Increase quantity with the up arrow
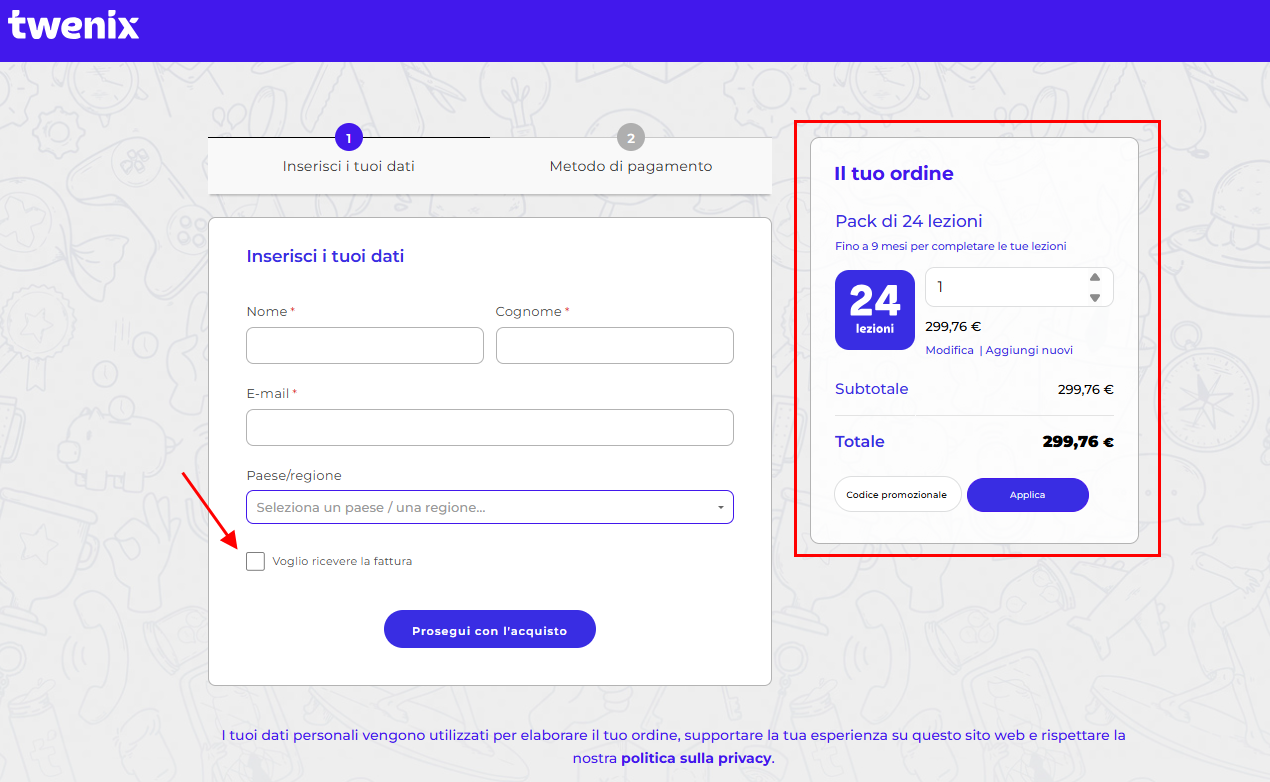This screenshot has height=782, width=1270. (x=1095, y=278)
